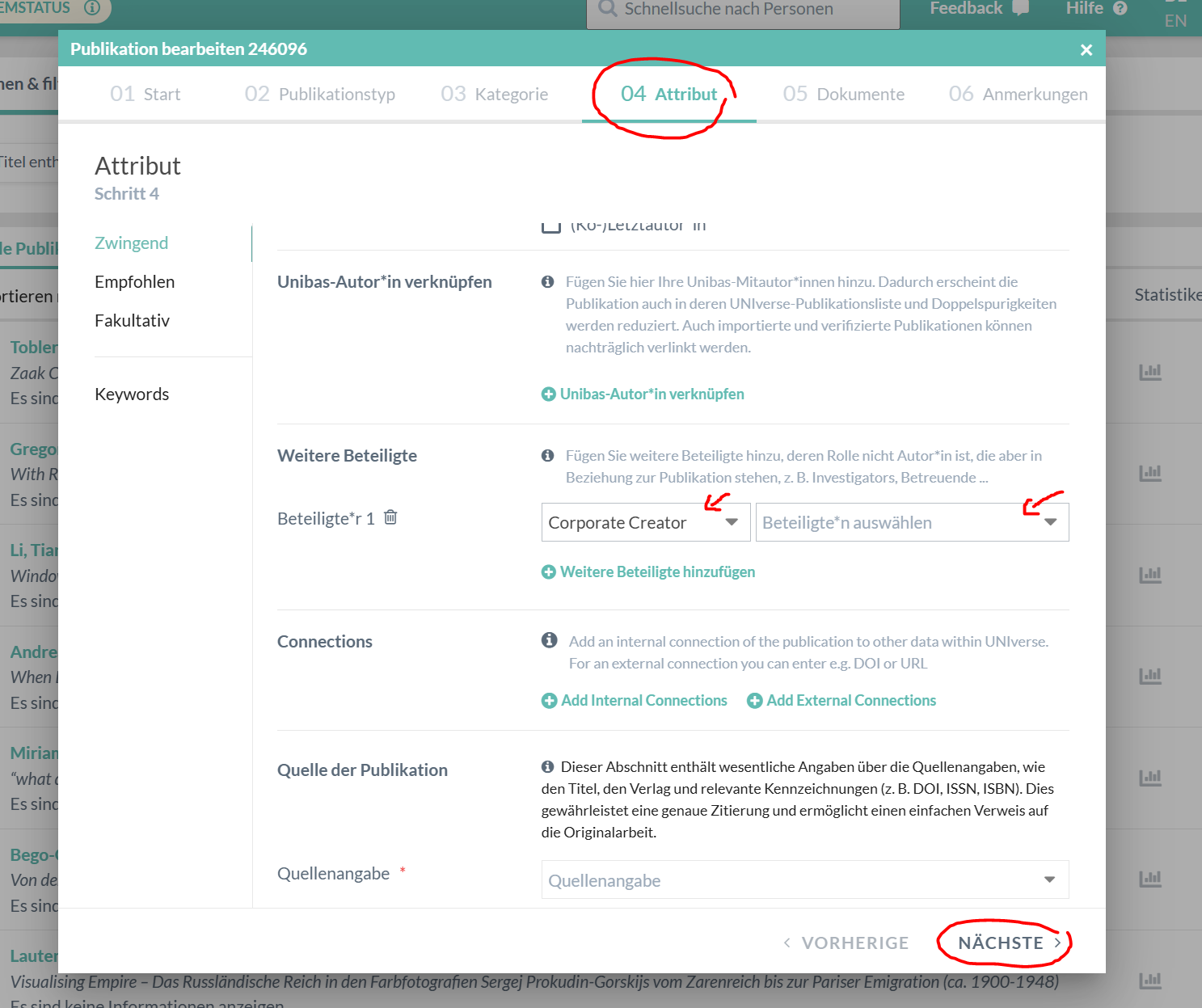Switch to the 05 Dokumente tab

[843, 94]
